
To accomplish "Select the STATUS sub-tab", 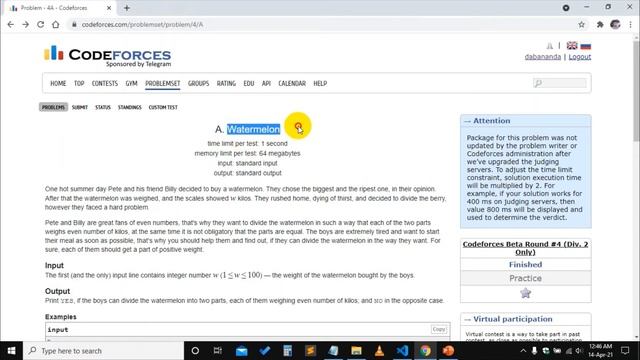I will (103, 107).
